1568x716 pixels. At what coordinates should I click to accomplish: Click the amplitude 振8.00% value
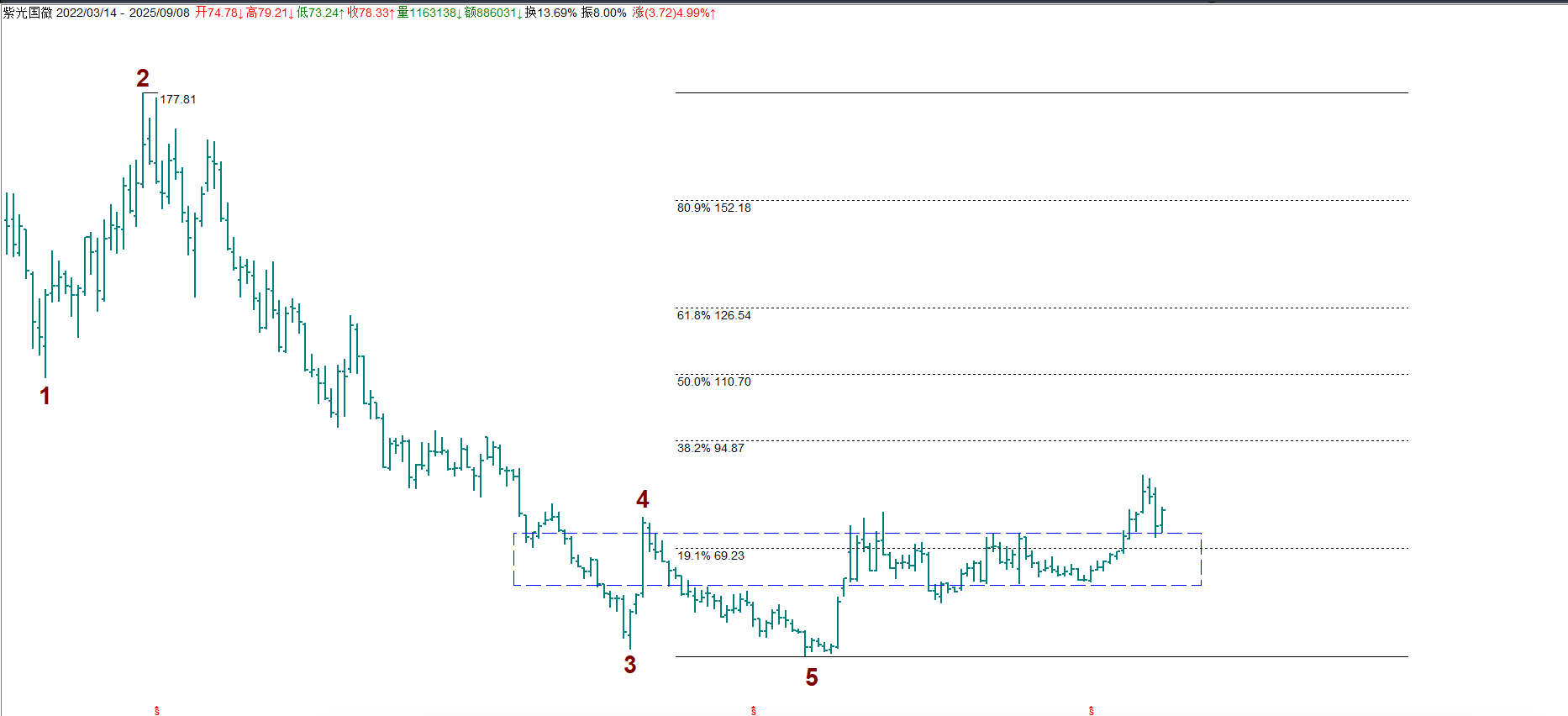604,13
